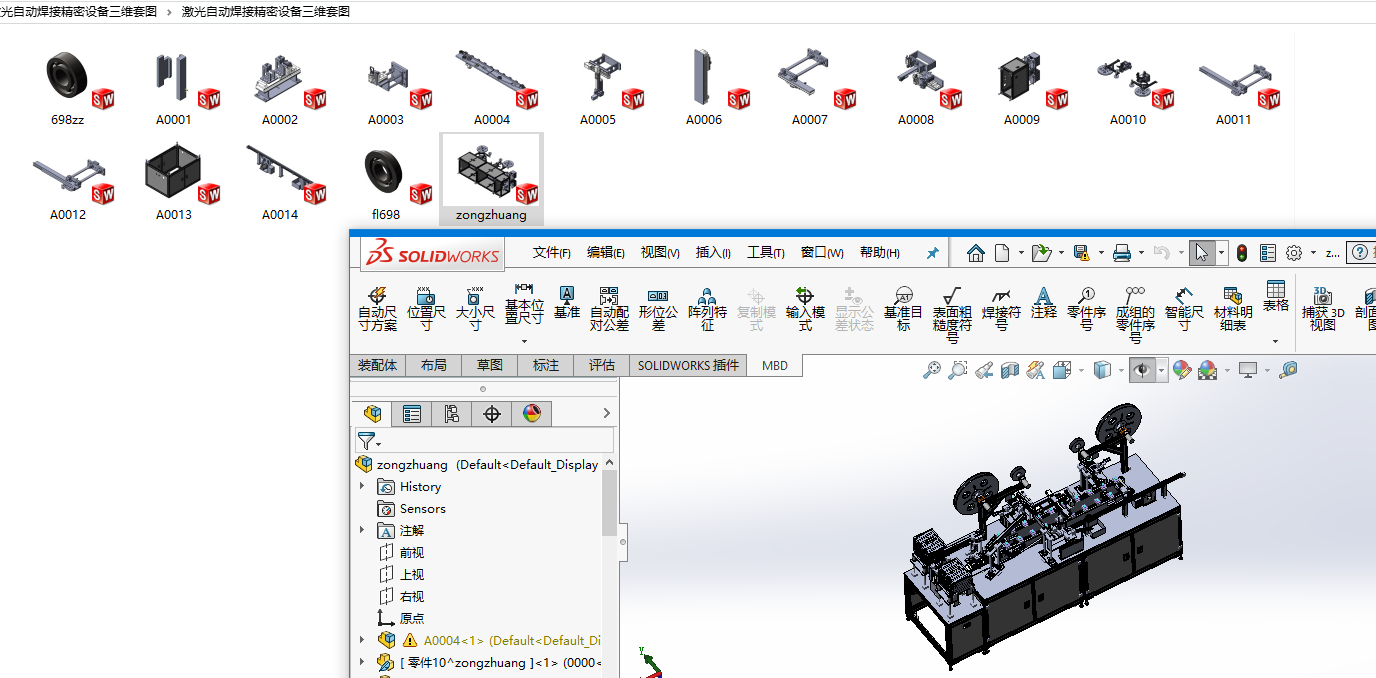Open the feature tree filter dropdown
The width and height of the screenshot is (1376, 678).
click(x=369, y=441)
